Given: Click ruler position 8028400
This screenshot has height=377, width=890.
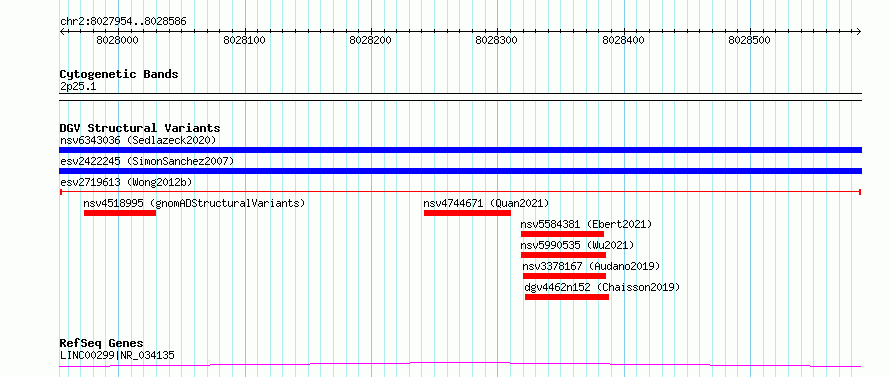Looking at the screenshot, I should pos(623,40).
